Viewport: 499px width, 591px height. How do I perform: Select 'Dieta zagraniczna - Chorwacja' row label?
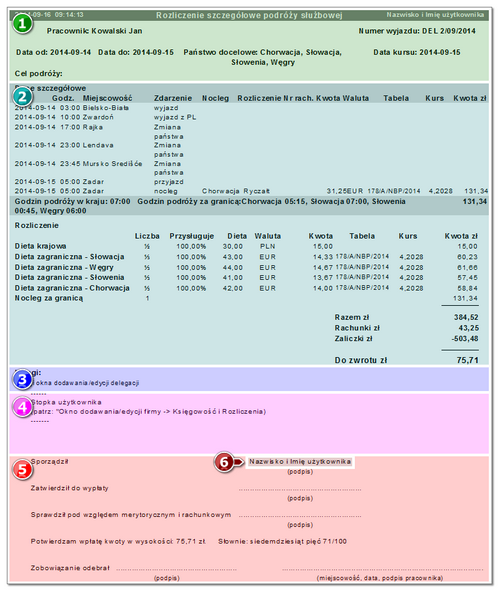point(72,288)
